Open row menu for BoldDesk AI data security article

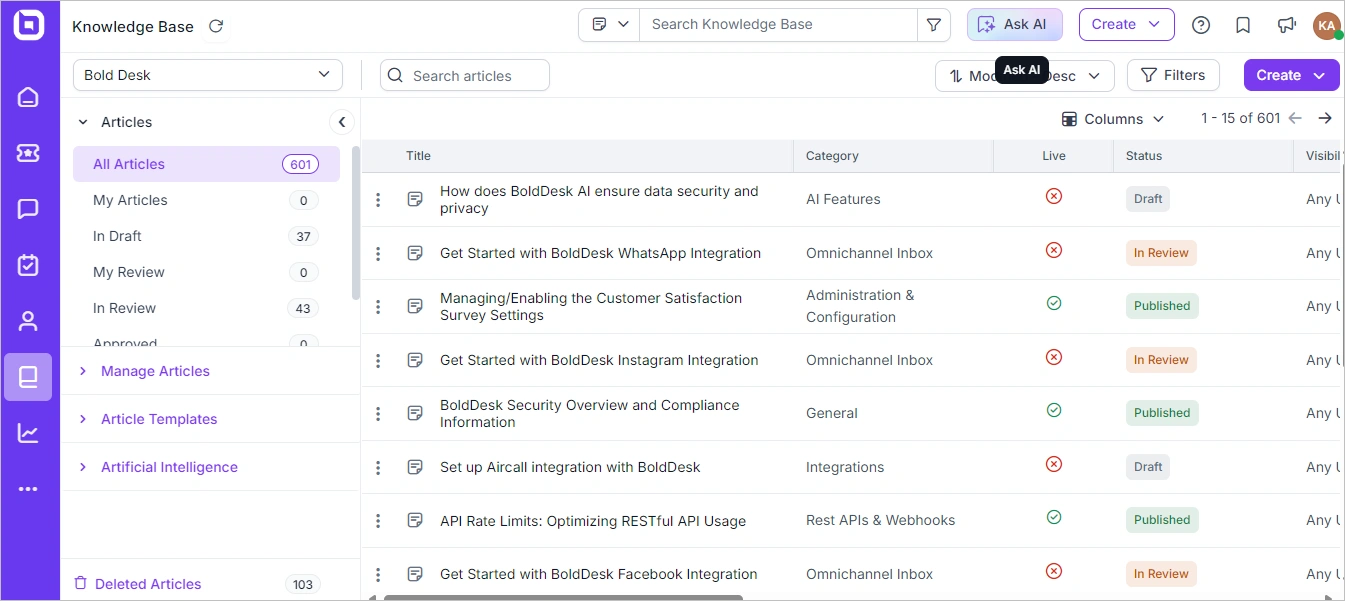point(378,200)
